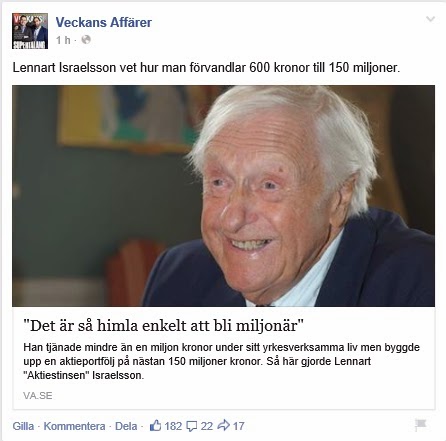The width and height of the screenshot is (446, 441).
Task: Click the flag report icon
Action: pos(421,425)
